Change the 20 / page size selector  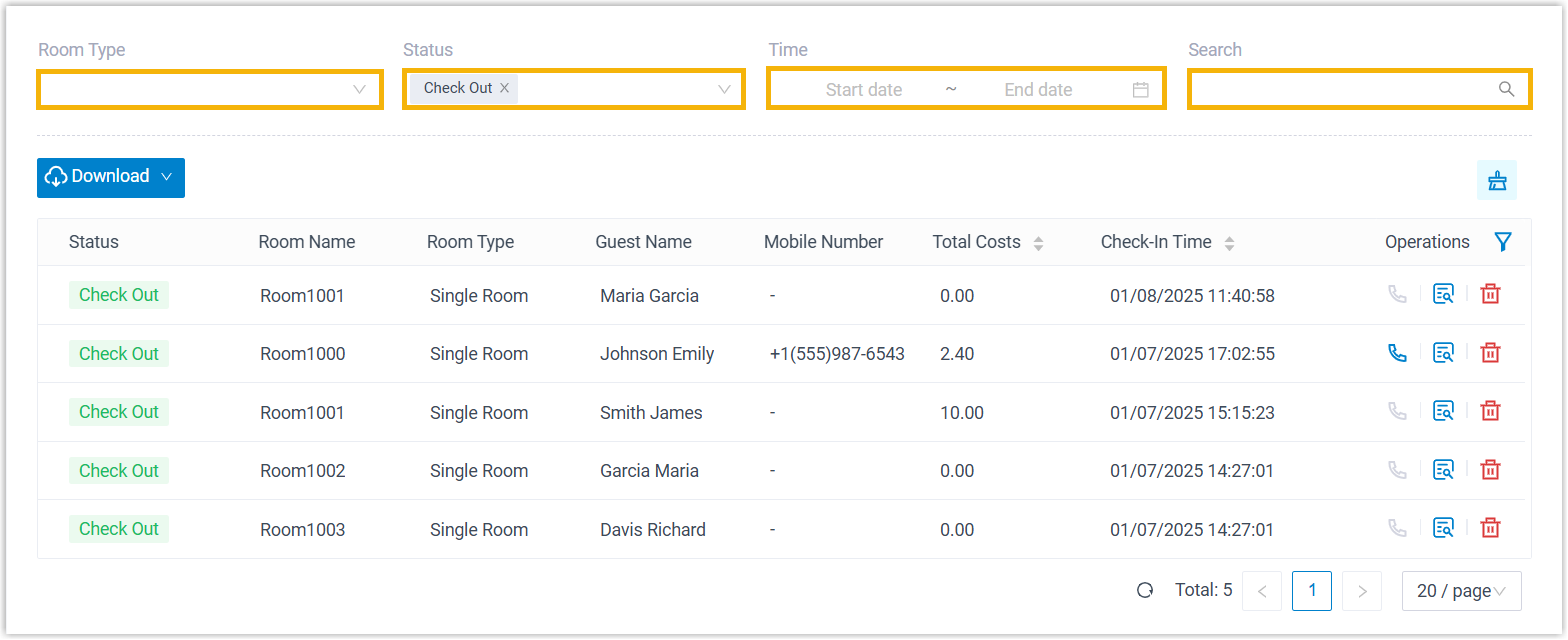pos(1461,591)
